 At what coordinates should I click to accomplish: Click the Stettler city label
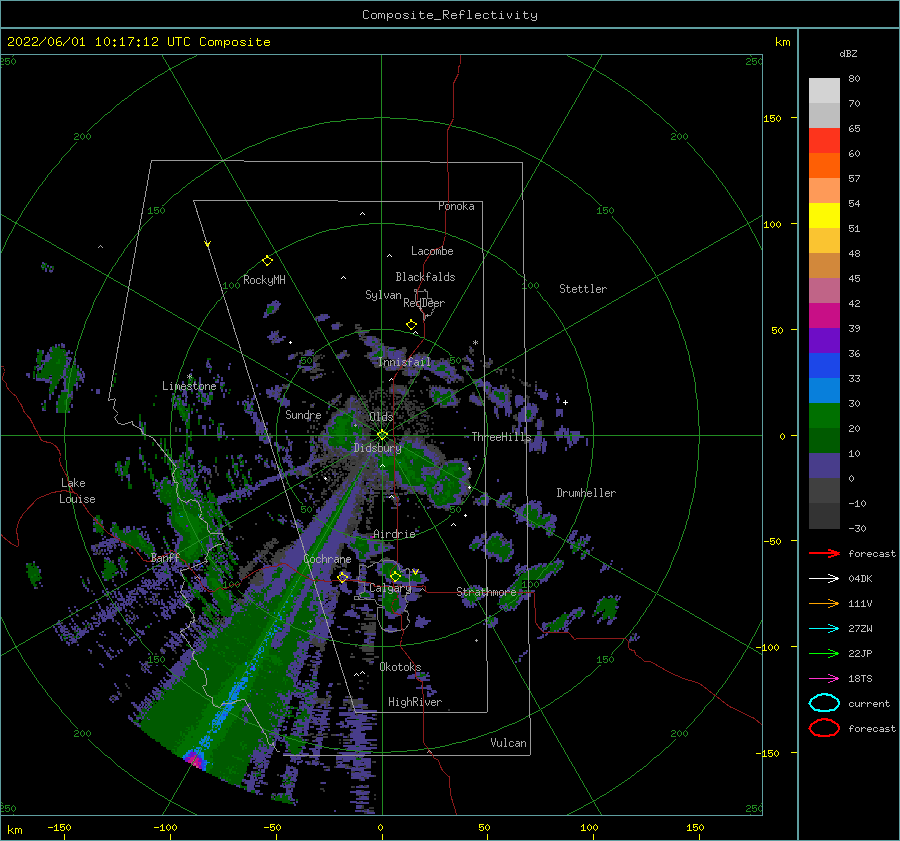tap(583, 289)
